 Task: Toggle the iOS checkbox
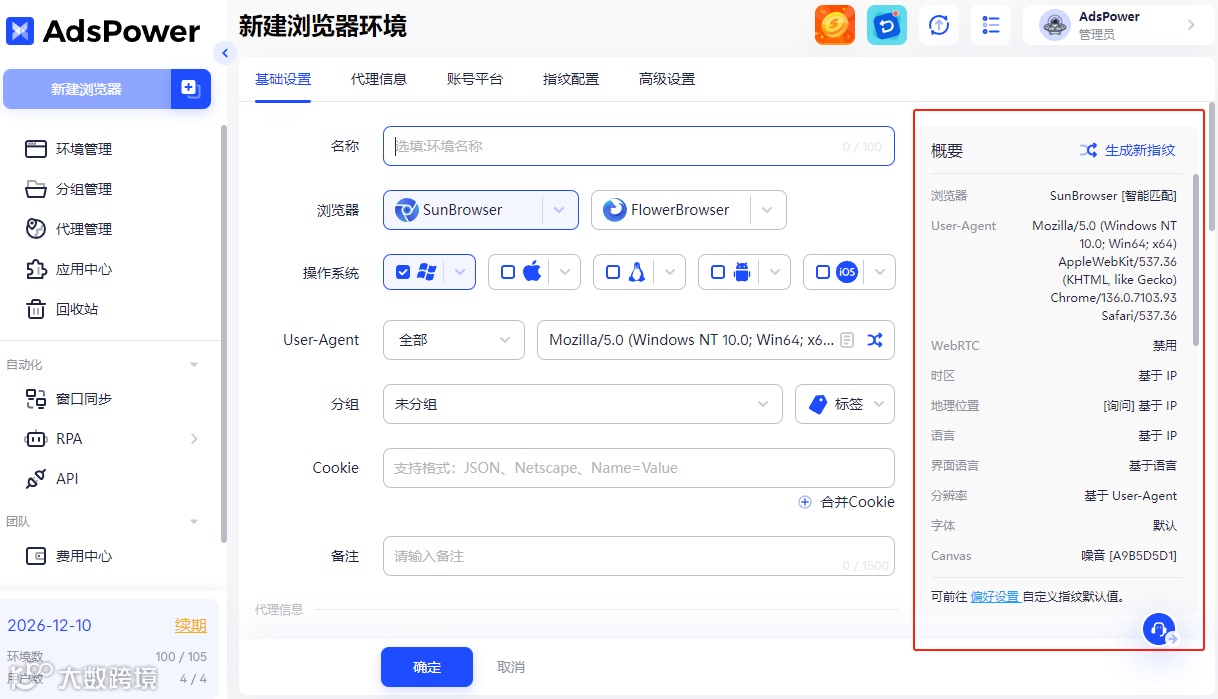pos(823,272)
